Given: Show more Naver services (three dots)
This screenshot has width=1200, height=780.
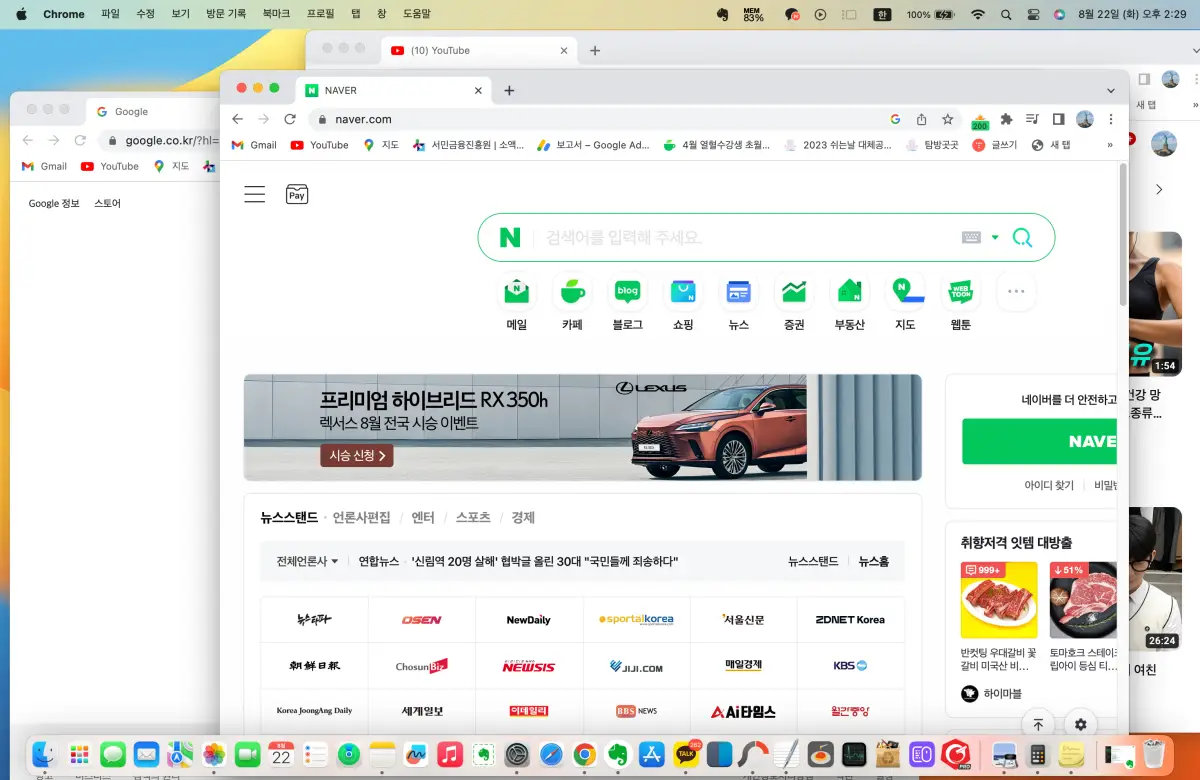Looking at the screenshot, I should coord(1016,292).
